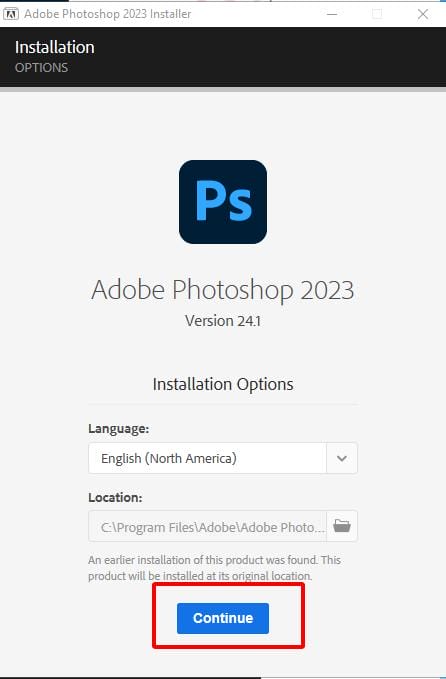Click the Photoshop Ps logo

pyautogui.click(x=223, y=202)
